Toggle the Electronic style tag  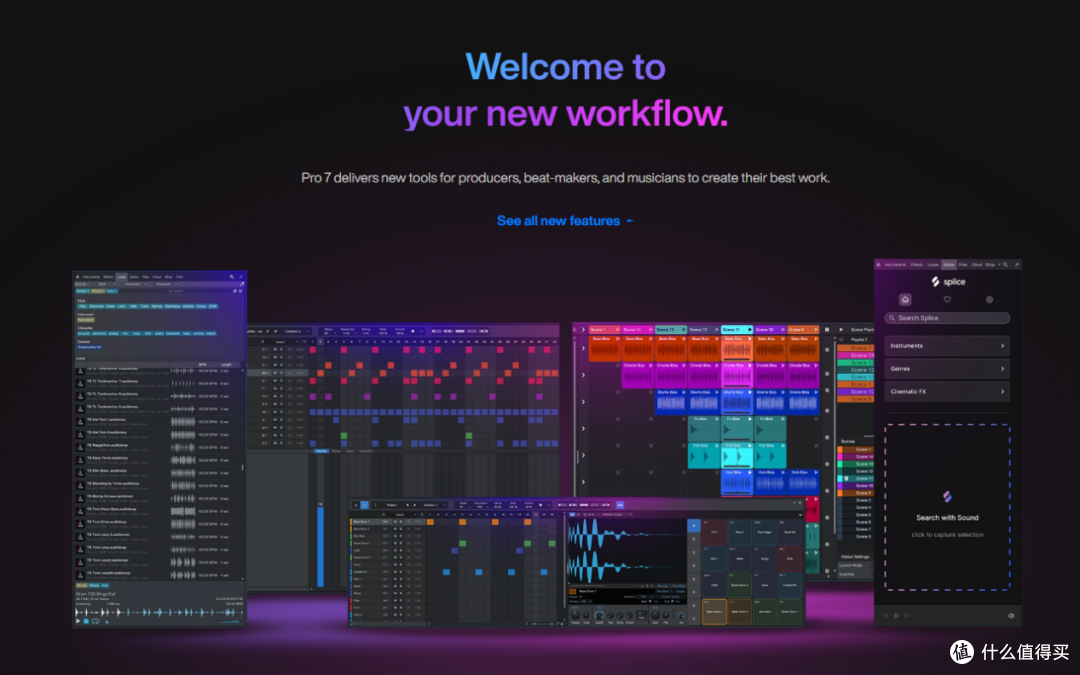(96, 307)
